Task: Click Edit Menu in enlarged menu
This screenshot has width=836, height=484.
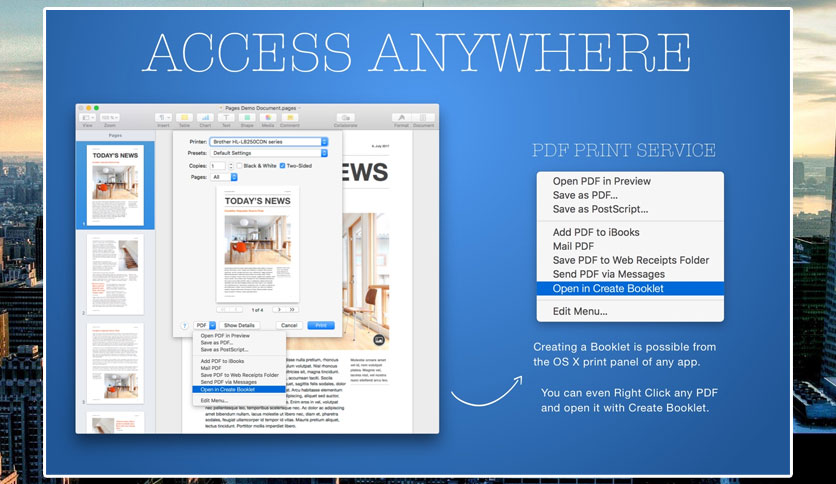Action: (x=630, y=311)
